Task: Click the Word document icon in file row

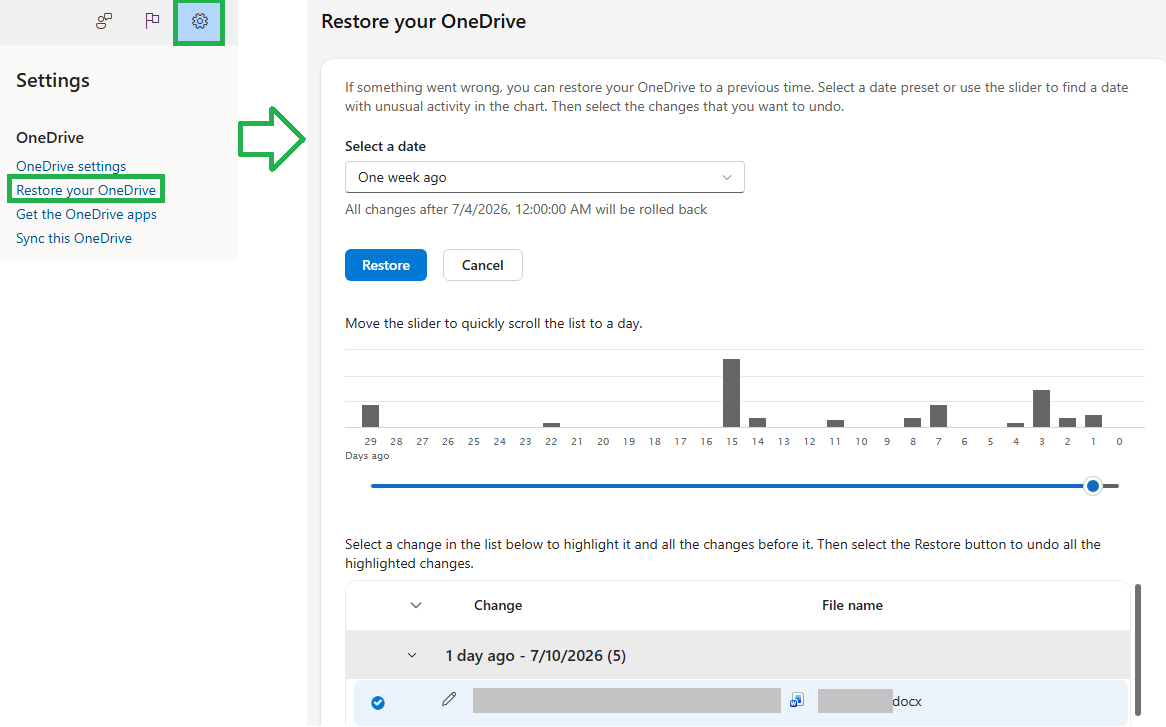Action: point(797,700)
